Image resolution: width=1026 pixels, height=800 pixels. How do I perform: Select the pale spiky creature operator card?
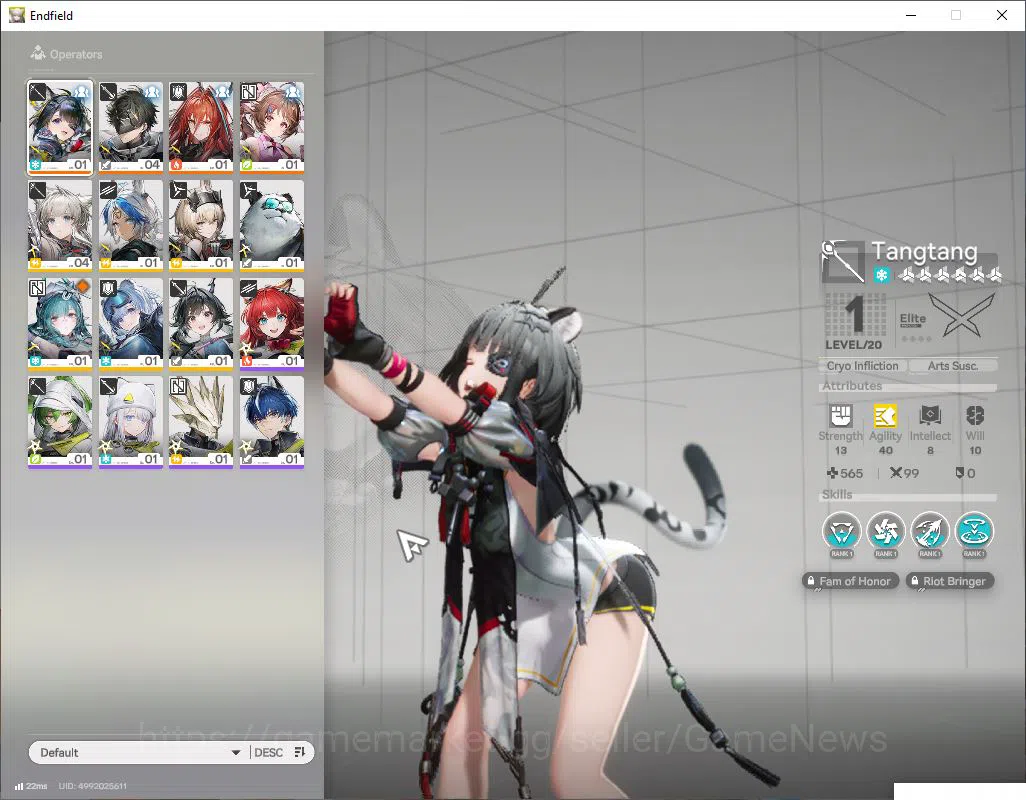coord(201,422)
